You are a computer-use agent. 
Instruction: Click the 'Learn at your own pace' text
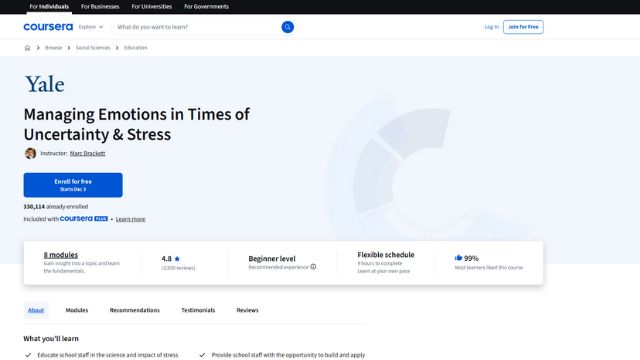[x=384, y=271]
